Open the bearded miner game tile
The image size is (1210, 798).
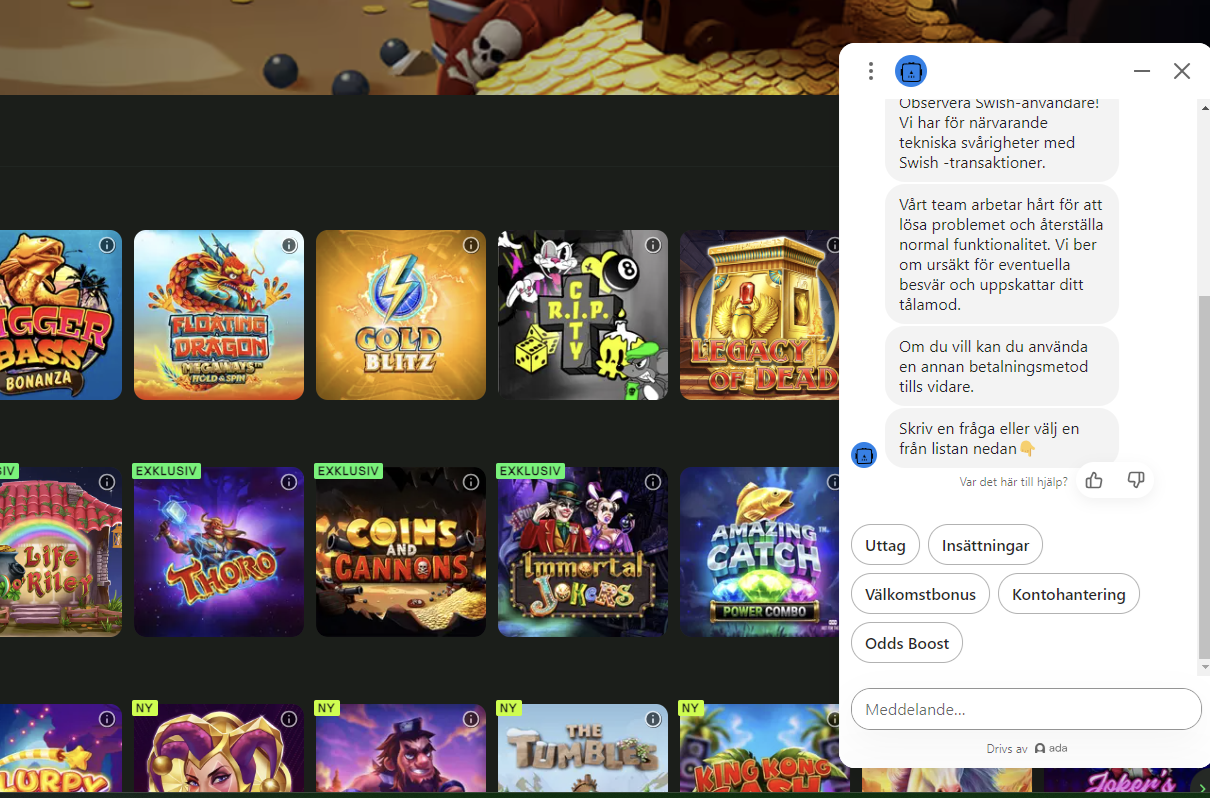[x=401, y=748]
